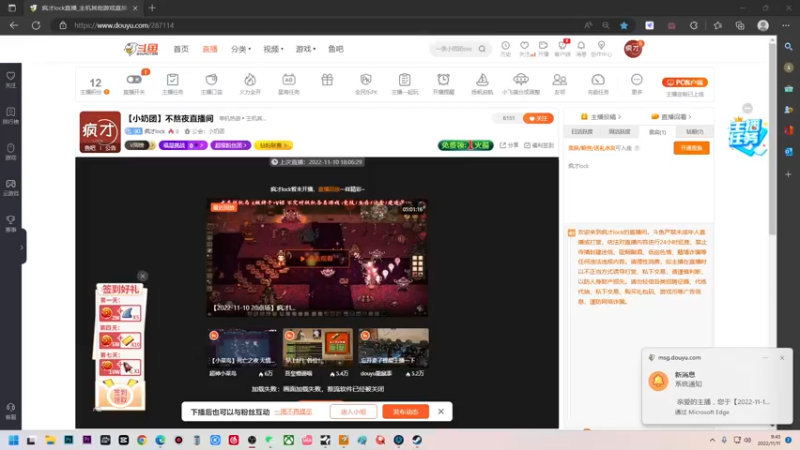The image size is (800, 450).
Task: Open the creator center lightbulb icon
Action: 601,46
